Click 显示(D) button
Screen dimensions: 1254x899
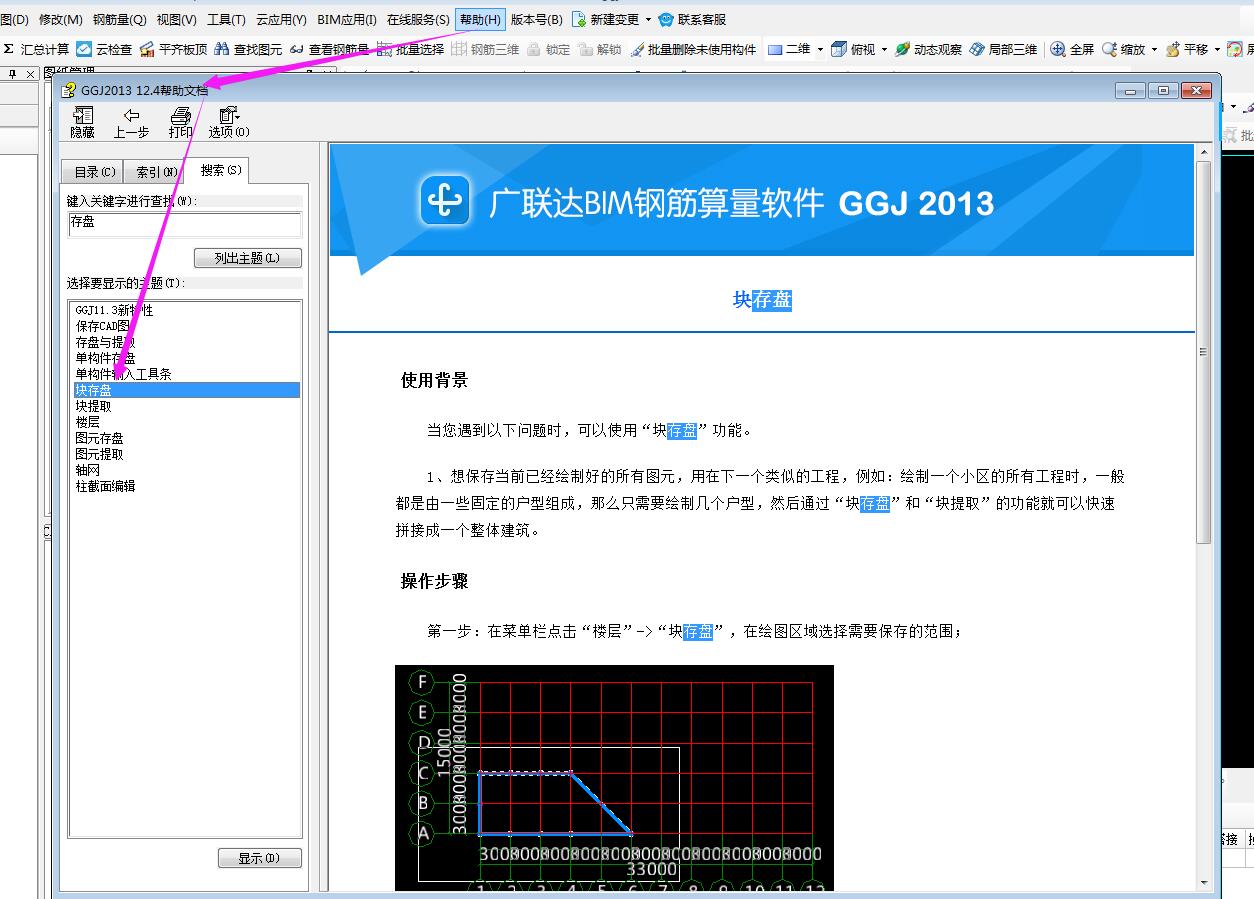(259, 858)
